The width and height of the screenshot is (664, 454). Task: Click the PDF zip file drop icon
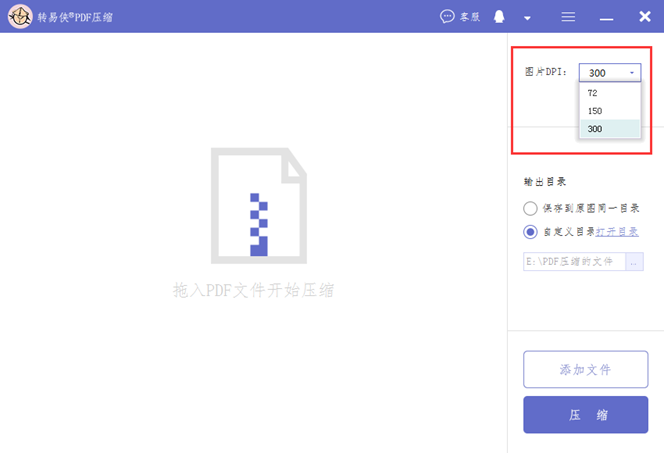click(x=259, y=205)
